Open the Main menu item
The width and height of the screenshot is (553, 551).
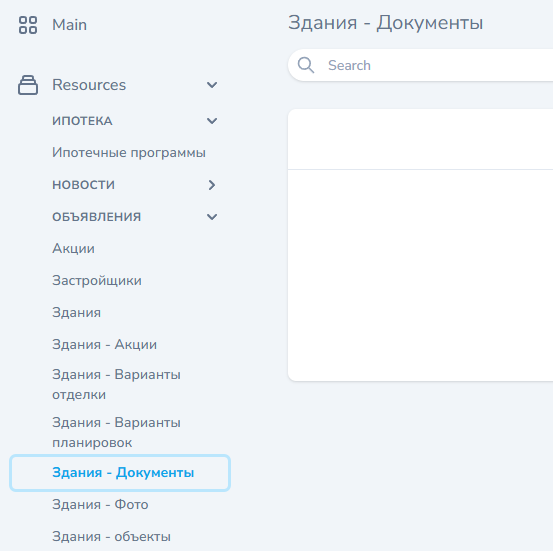[x=69, y=25]
